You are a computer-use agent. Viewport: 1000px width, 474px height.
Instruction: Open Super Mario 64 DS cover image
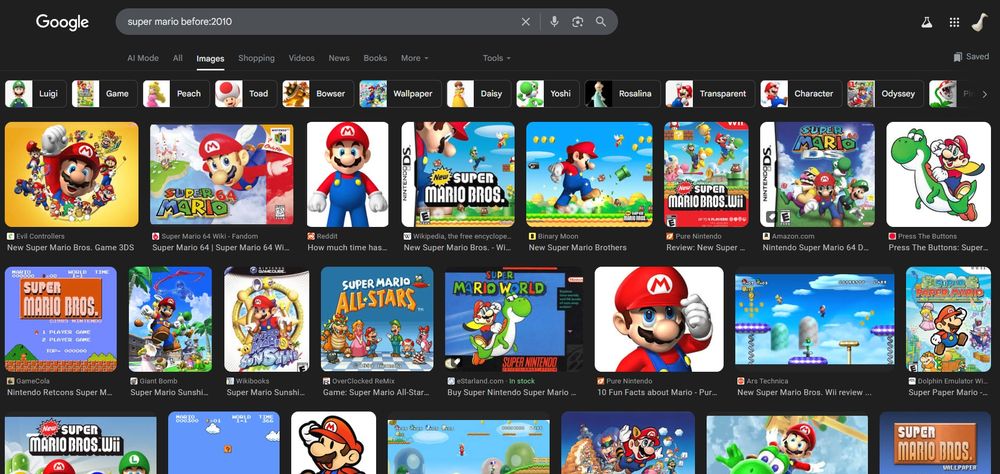(x=818, y=174)
